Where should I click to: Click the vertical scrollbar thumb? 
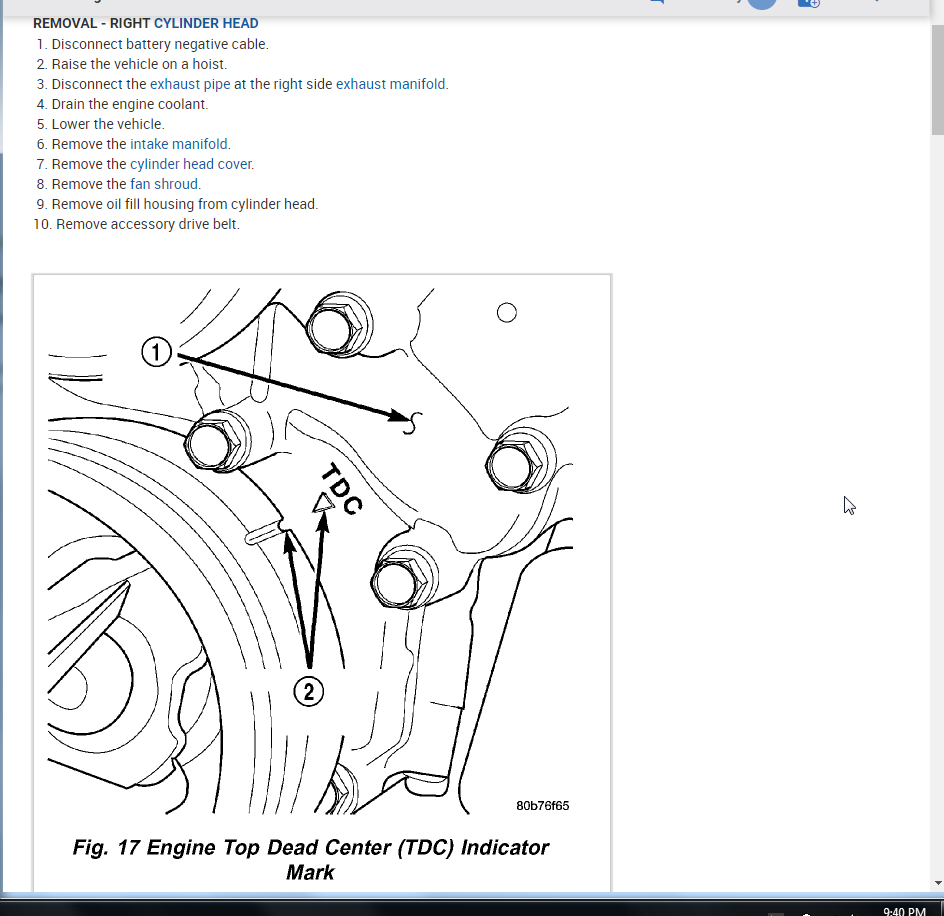[x=937, y=78]
